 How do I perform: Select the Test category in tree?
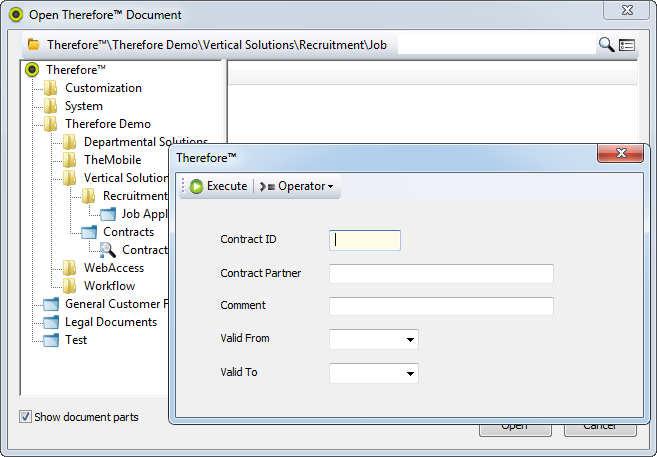pyautogui.click(x=75, y=340)
